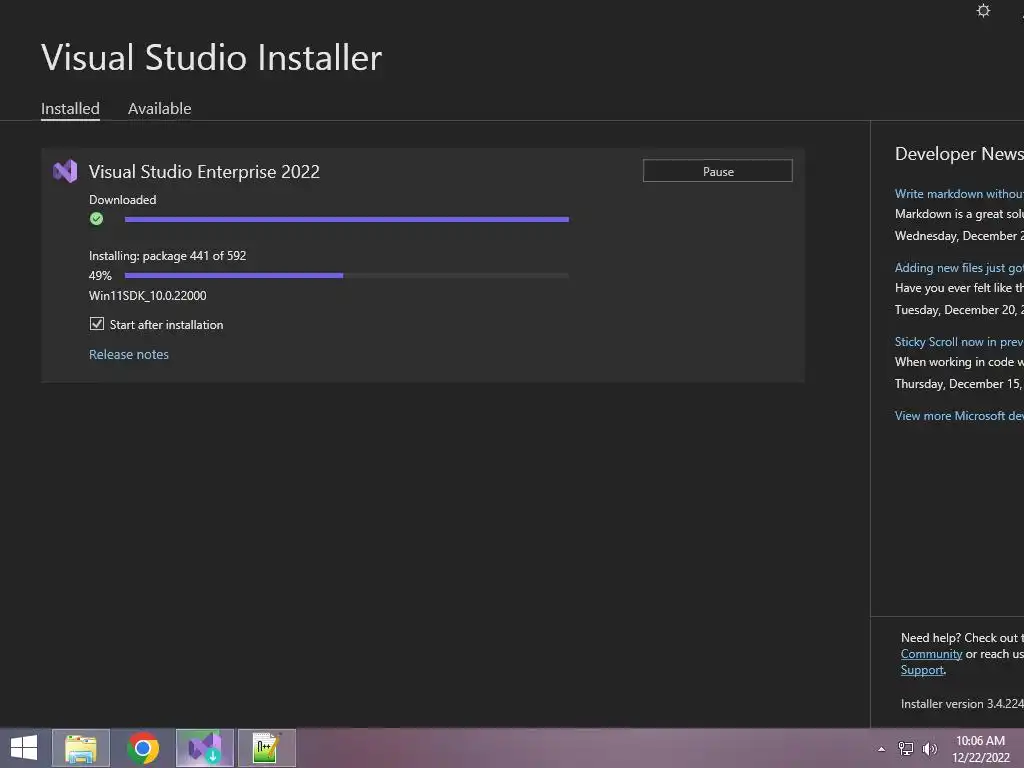The height and width of the screenshot is (768, 1024).
Task: Uncheck Start after installation checkbox
Action: 97,324
